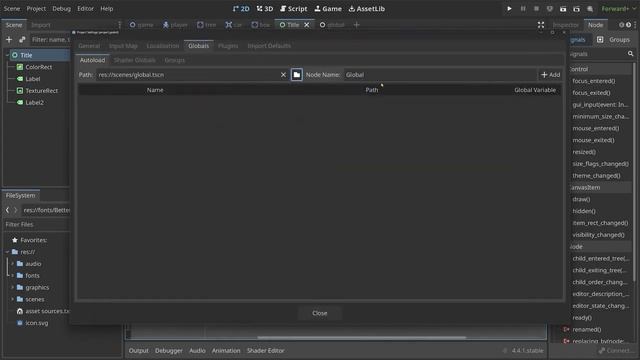This screenshot has width=640, height=360.
Task: Switch to the game scene tab
Action: (142, 25)
